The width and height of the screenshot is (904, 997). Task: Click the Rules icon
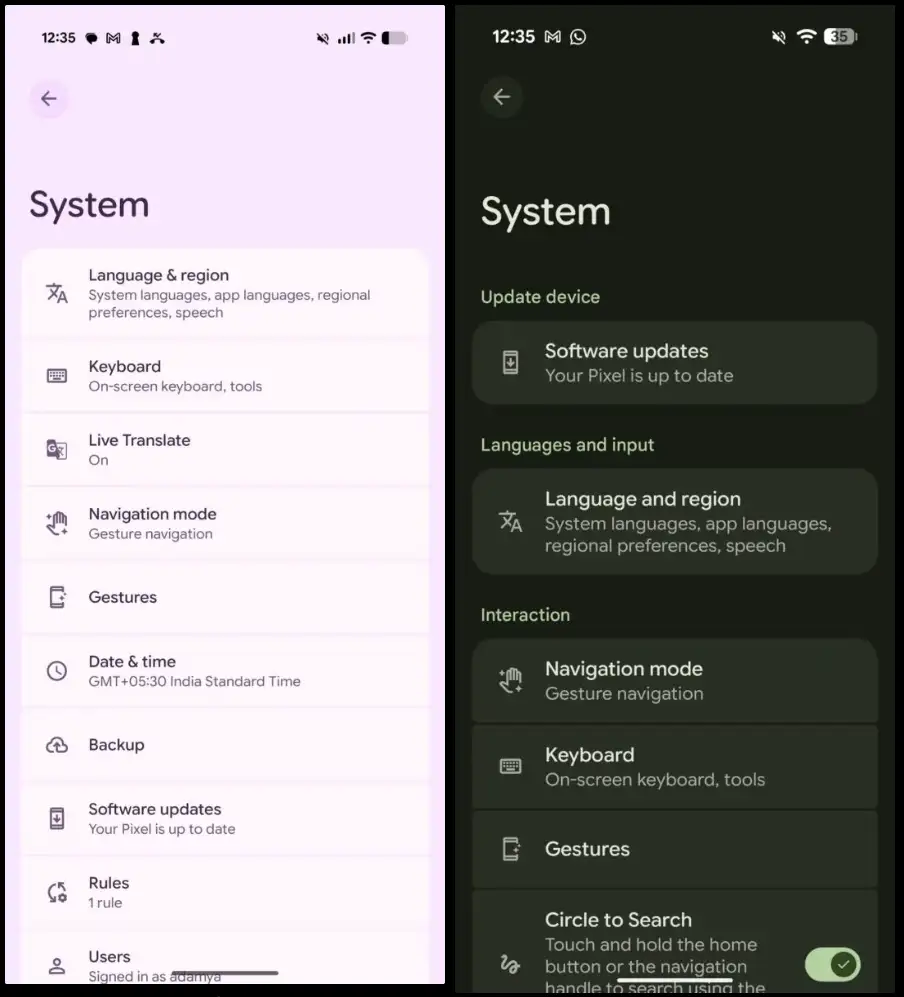tap(57, 892)
